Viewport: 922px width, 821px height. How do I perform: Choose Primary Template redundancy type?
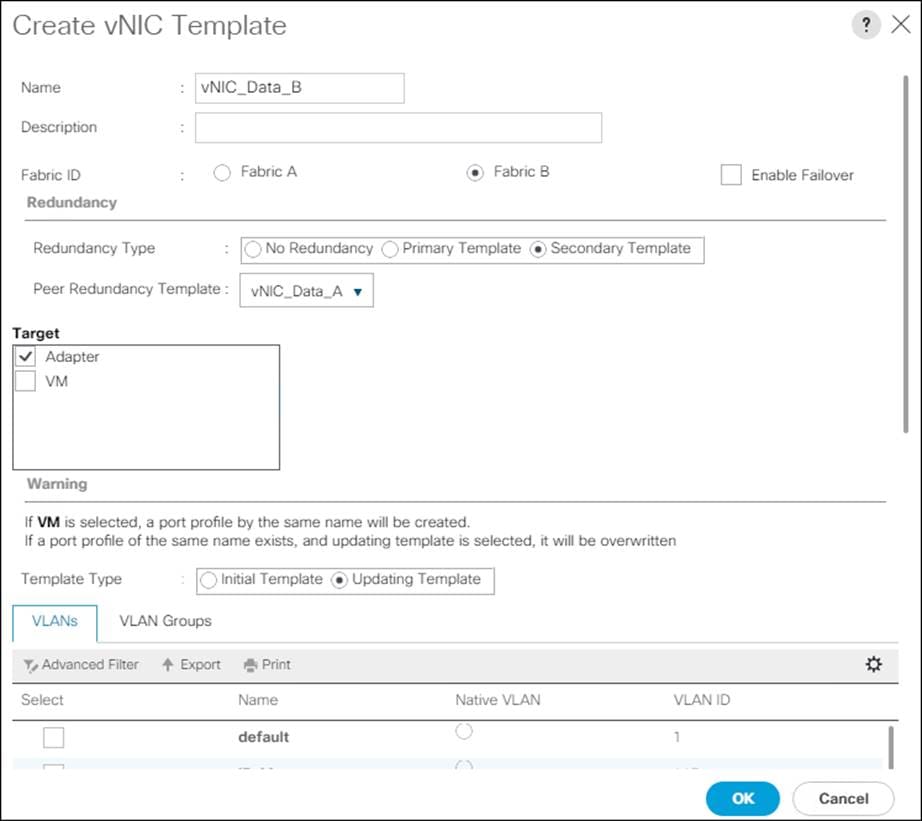[x=390, y=249]
